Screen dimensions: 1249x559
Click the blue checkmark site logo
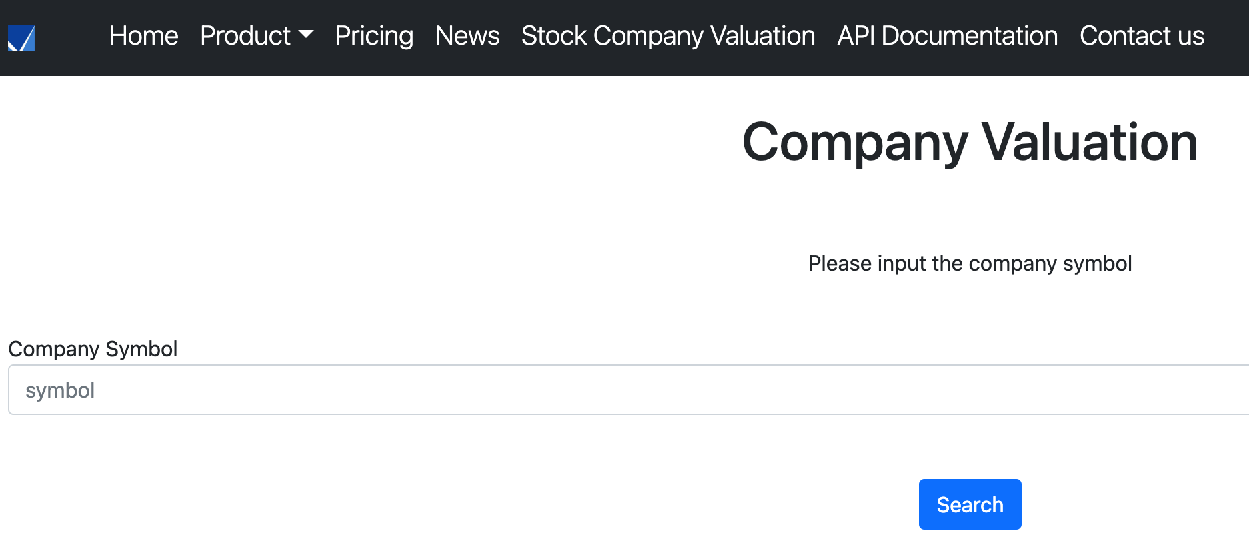point(21,38)
